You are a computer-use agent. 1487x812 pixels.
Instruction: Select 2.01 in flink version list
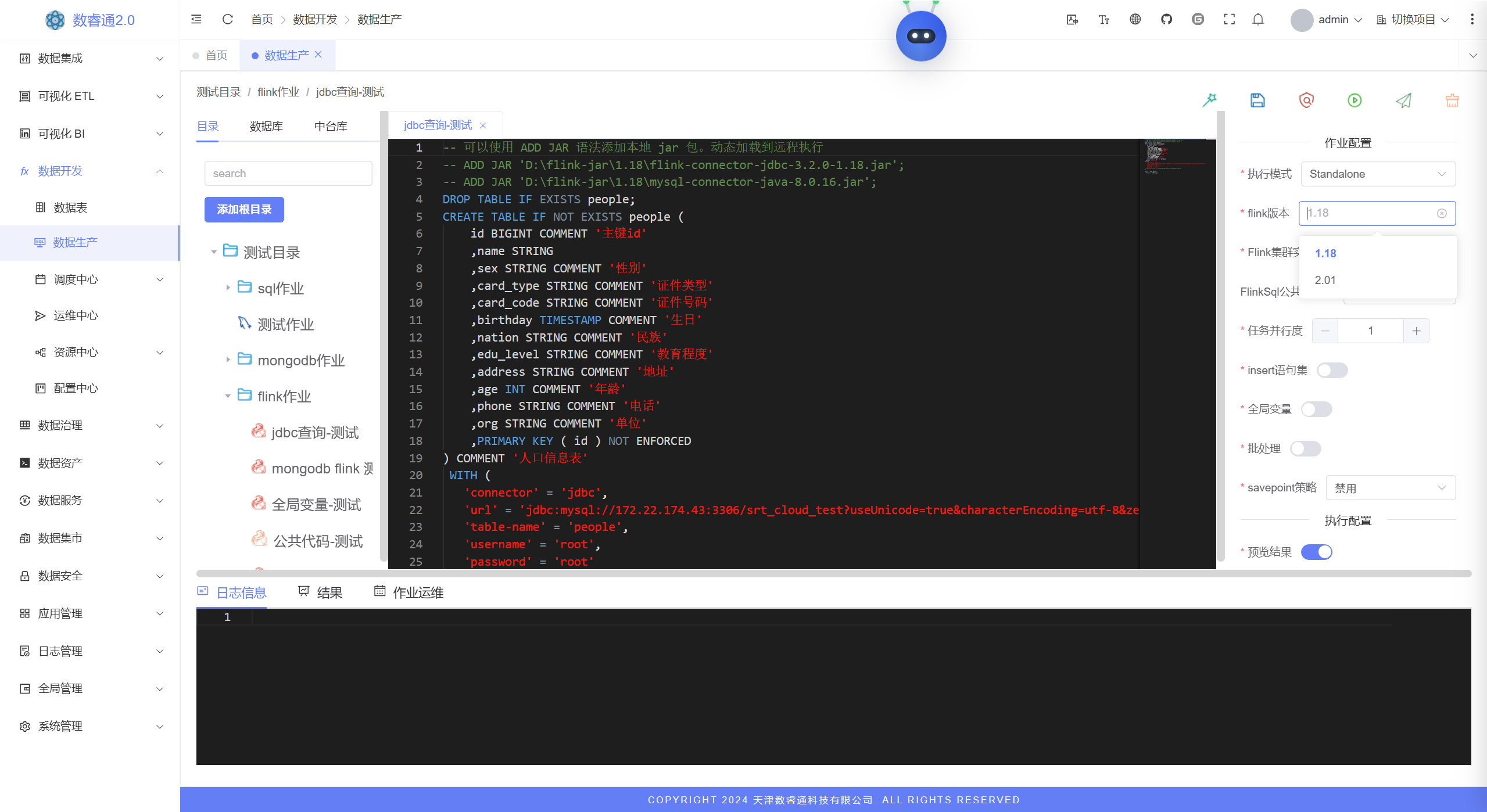point(1325,280)
